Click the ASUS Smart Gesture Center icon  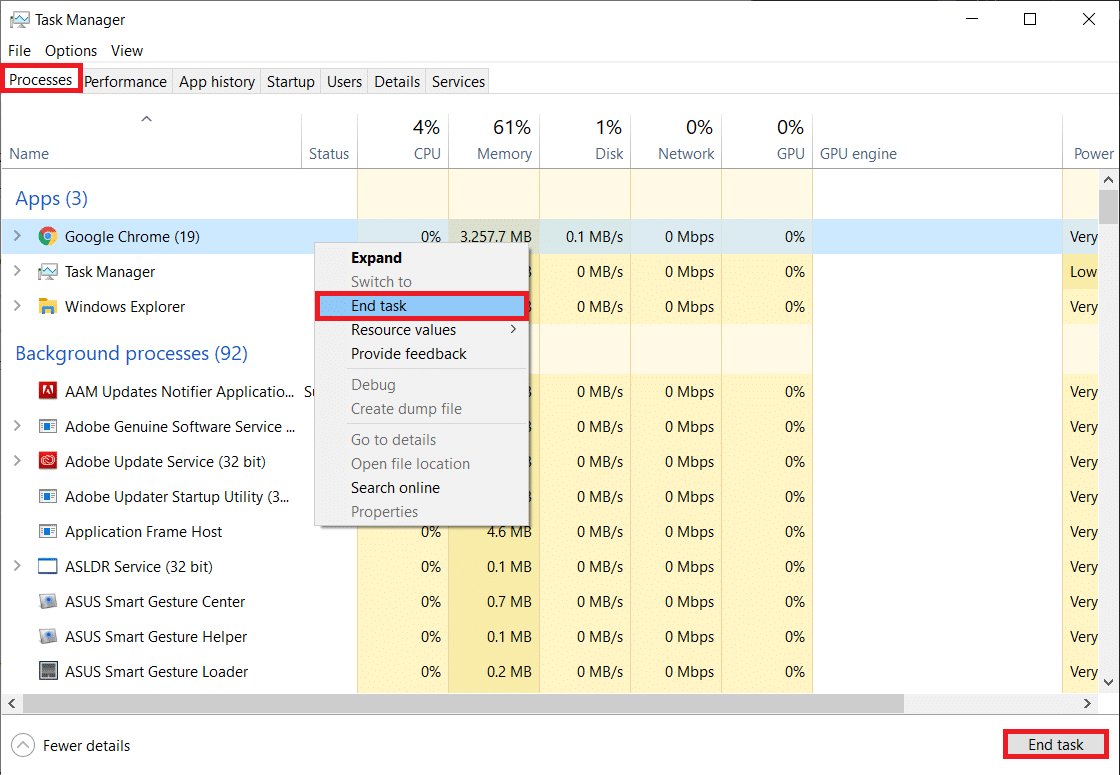click(47, 602)
